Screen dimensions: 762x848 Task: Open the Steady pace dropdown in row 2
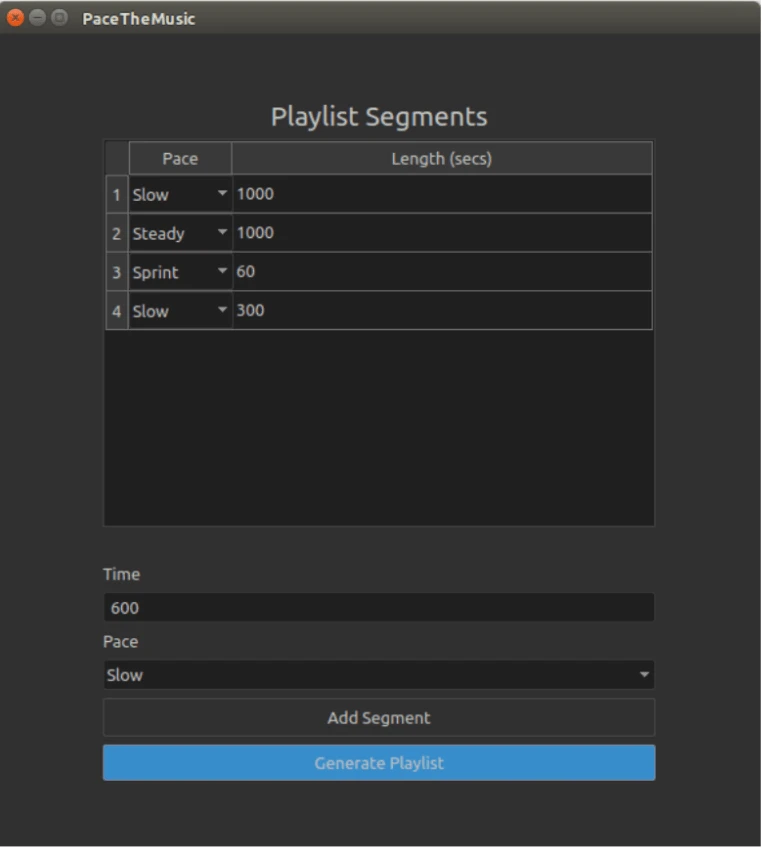(180, 233)
